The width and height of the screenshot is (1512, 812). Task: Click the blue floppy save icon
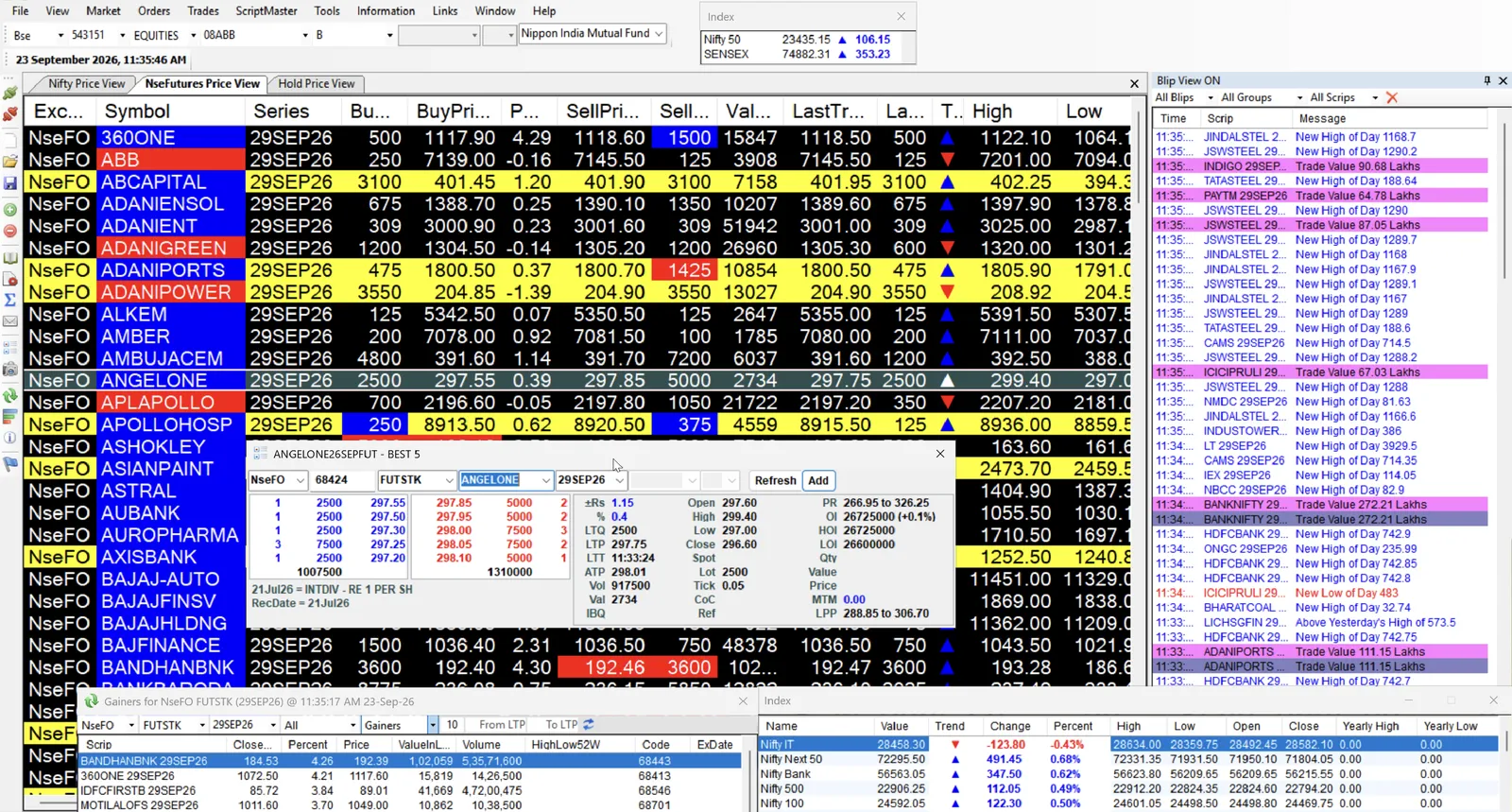[10, 183]
